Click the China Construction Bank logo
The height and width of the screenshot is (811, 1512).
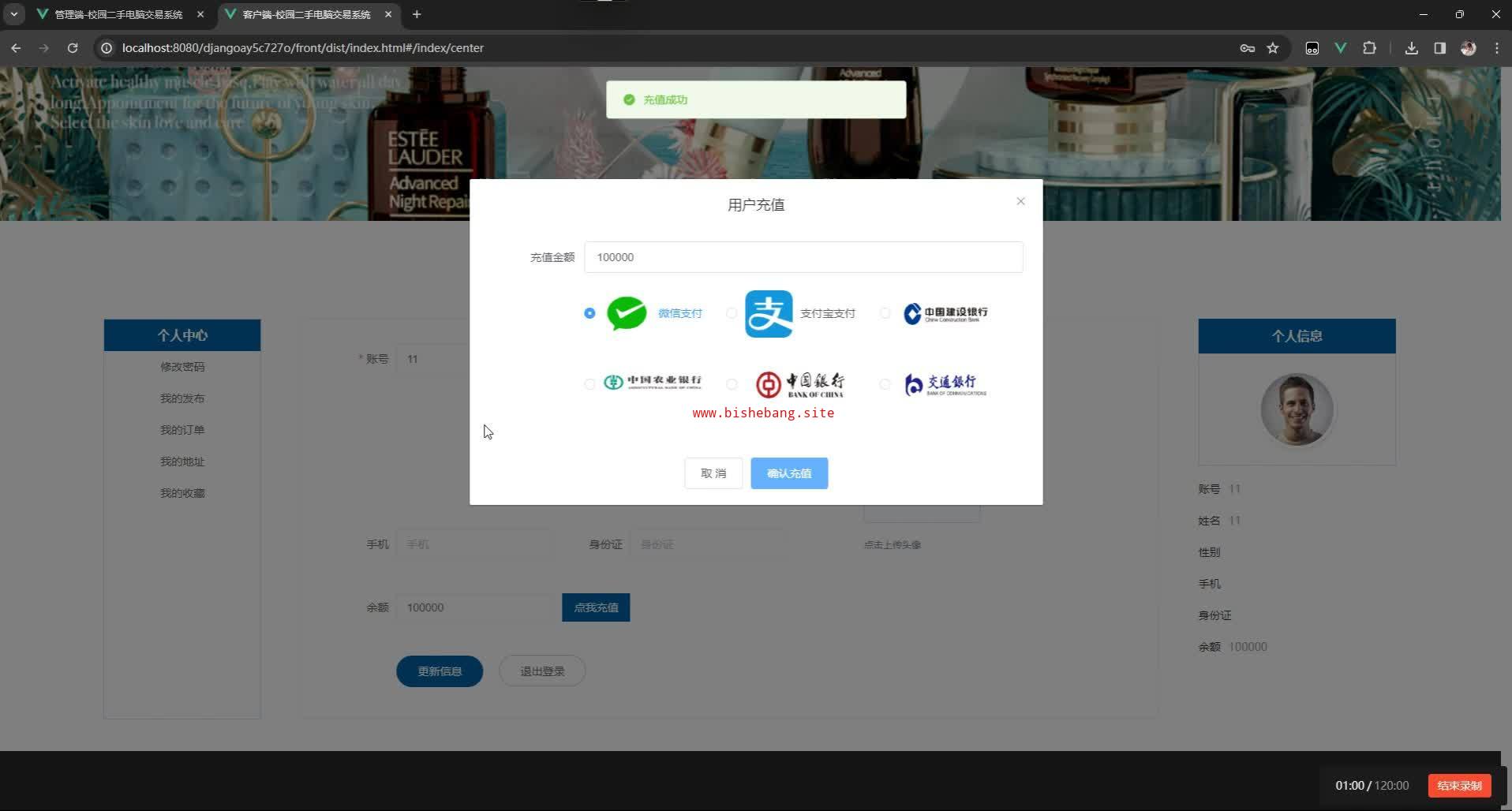[x=945, y=313]
